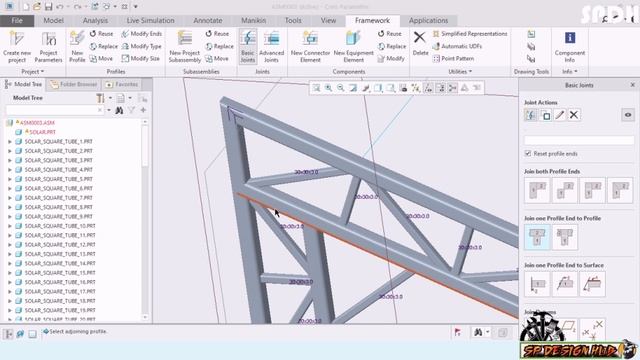Click New Connector Element
The width and height of the screenshot is (640, 360).
click(x=310, y=47)
